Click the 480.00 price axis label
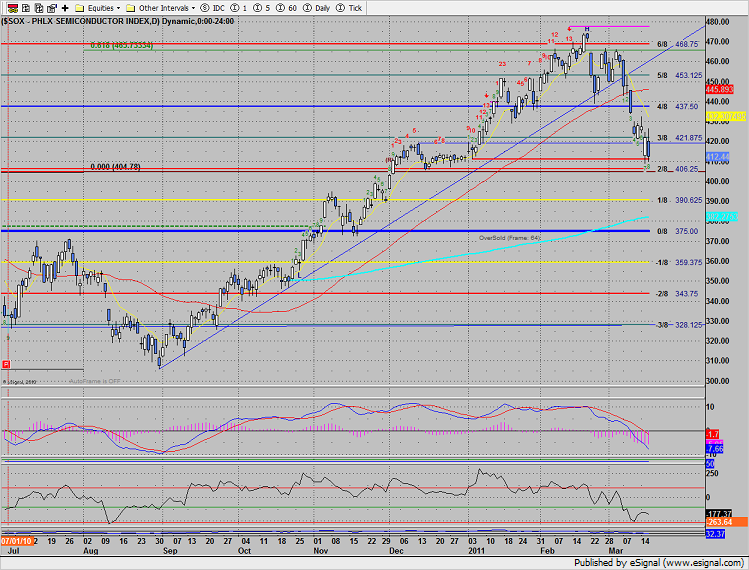 718,22
